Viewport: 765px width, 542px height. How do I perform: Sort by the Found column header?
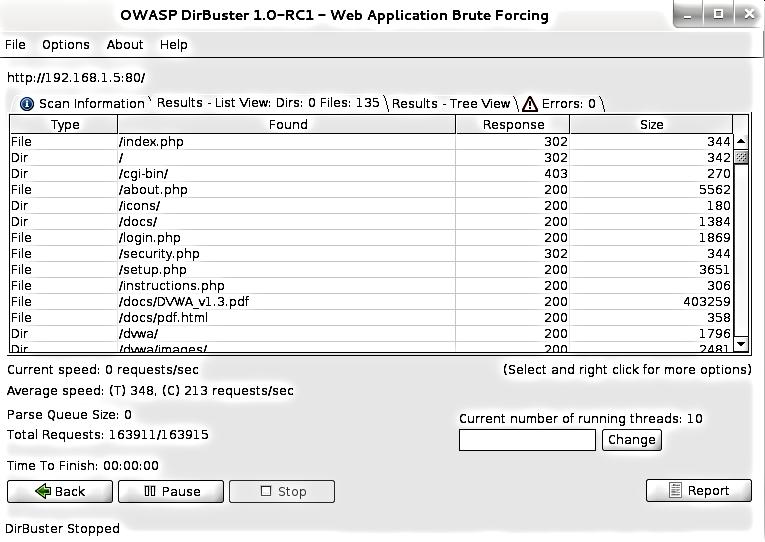tap(287, 124)
